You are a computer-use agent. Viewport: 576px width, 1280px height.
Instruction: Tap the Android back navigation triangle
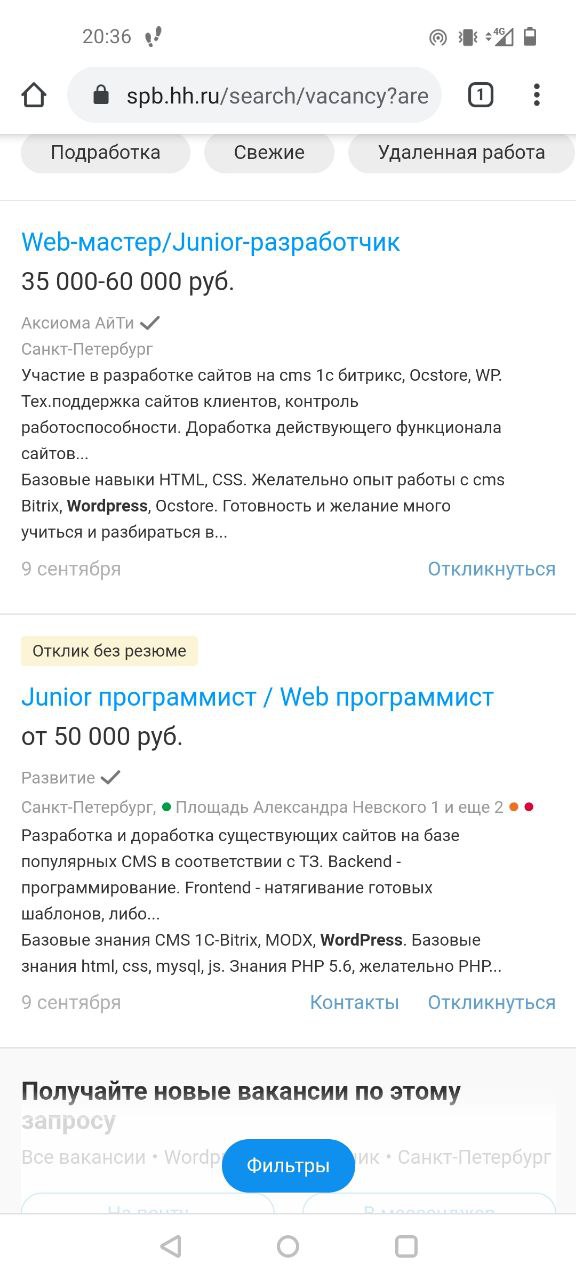click(x=171, y=1246)
